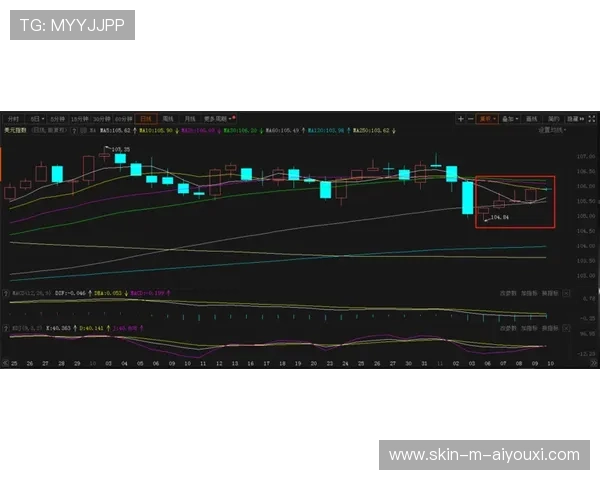Click the zoom in plus icon
The width and height of the screenshot is (600, 480).
(461, 118)
